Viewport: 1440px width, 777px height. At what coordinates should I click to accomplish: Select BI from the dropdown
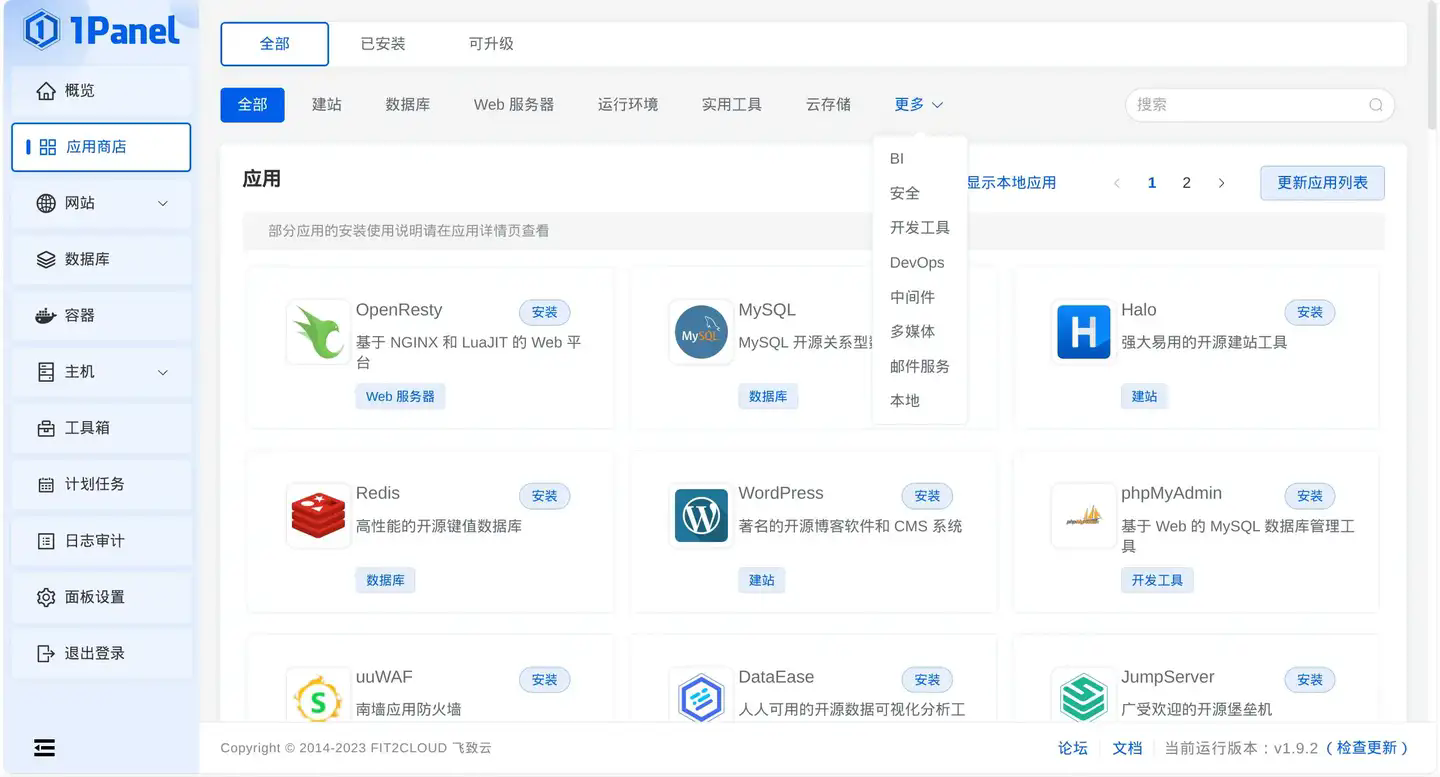pyautogui.click(x=920, y=159)
